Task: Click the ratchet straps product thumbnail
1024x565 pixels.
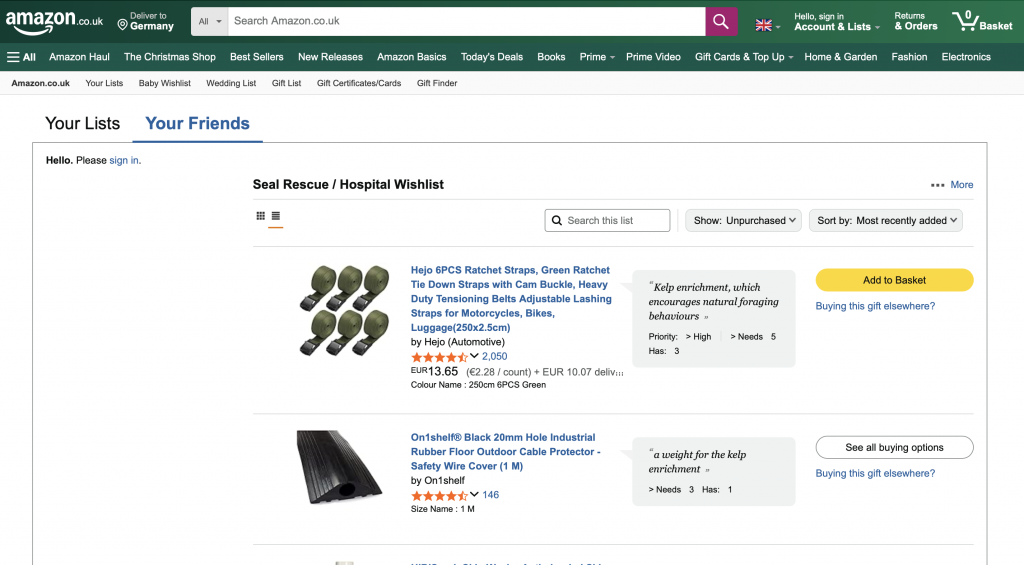Action: pos(344,310)
